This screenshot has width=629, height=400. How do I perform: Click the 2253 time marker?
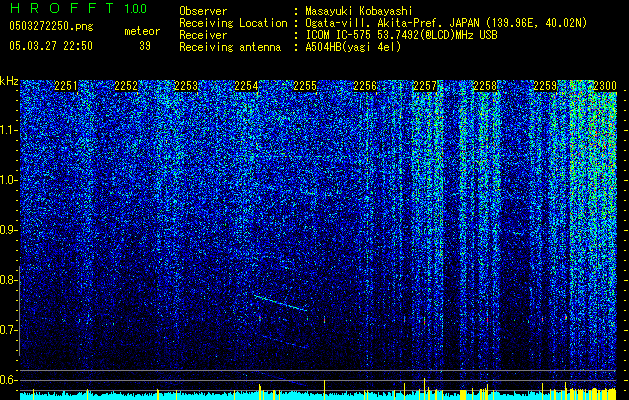(186, 86)
